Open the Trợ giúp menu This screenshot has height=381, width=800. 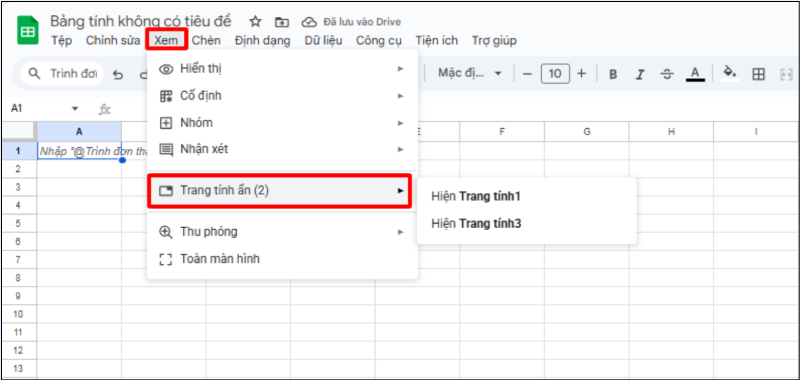click(x=494, y=41)
